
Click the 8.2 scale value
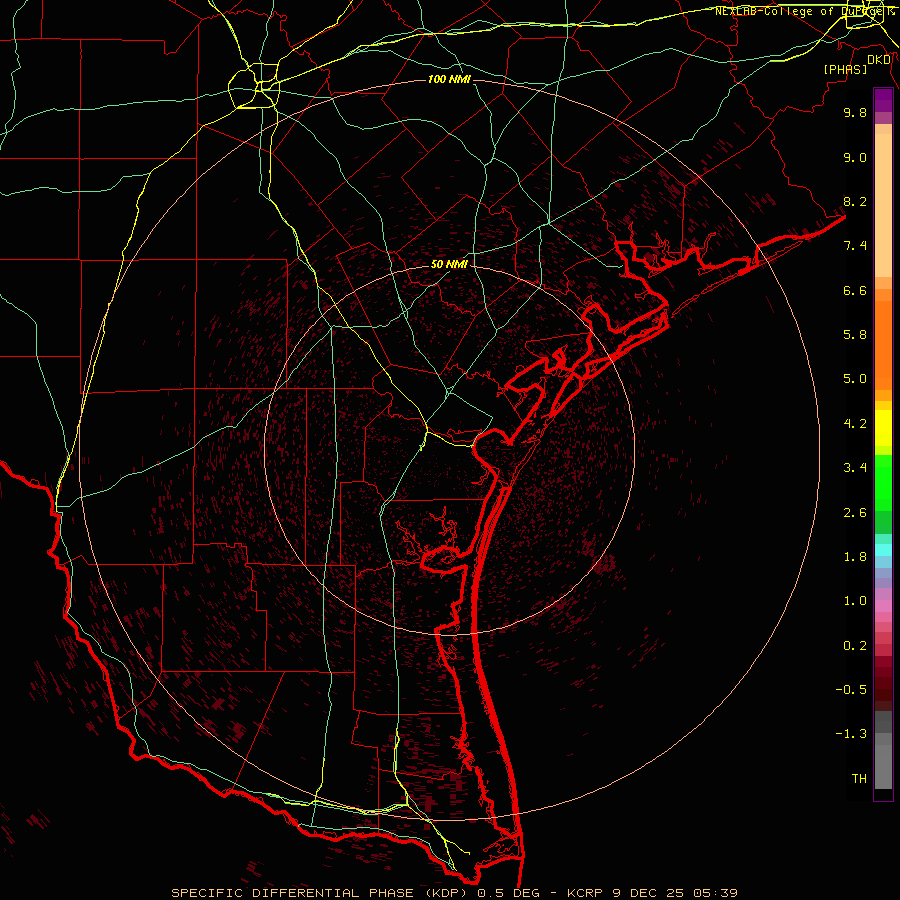click(855, 201)
